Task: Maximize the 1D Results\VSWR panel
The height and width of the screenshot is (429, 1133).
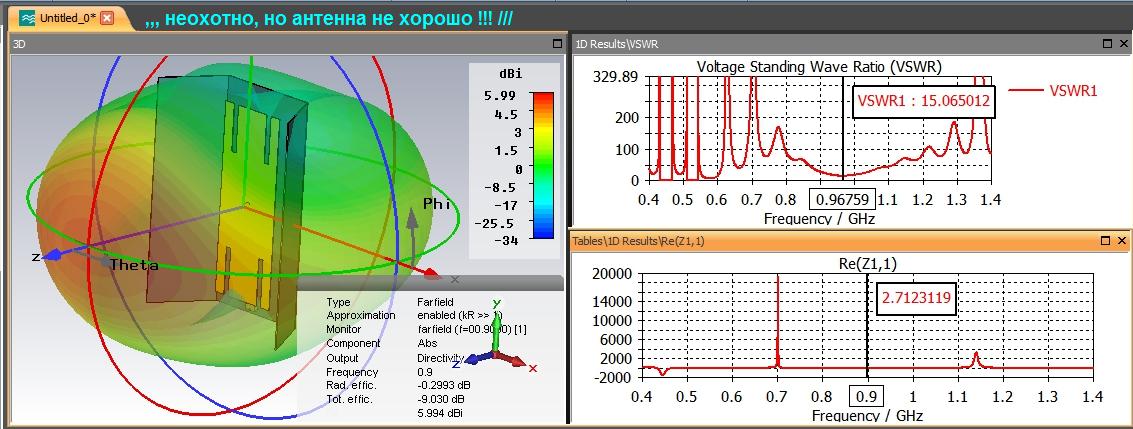Action: [1107, 44]
